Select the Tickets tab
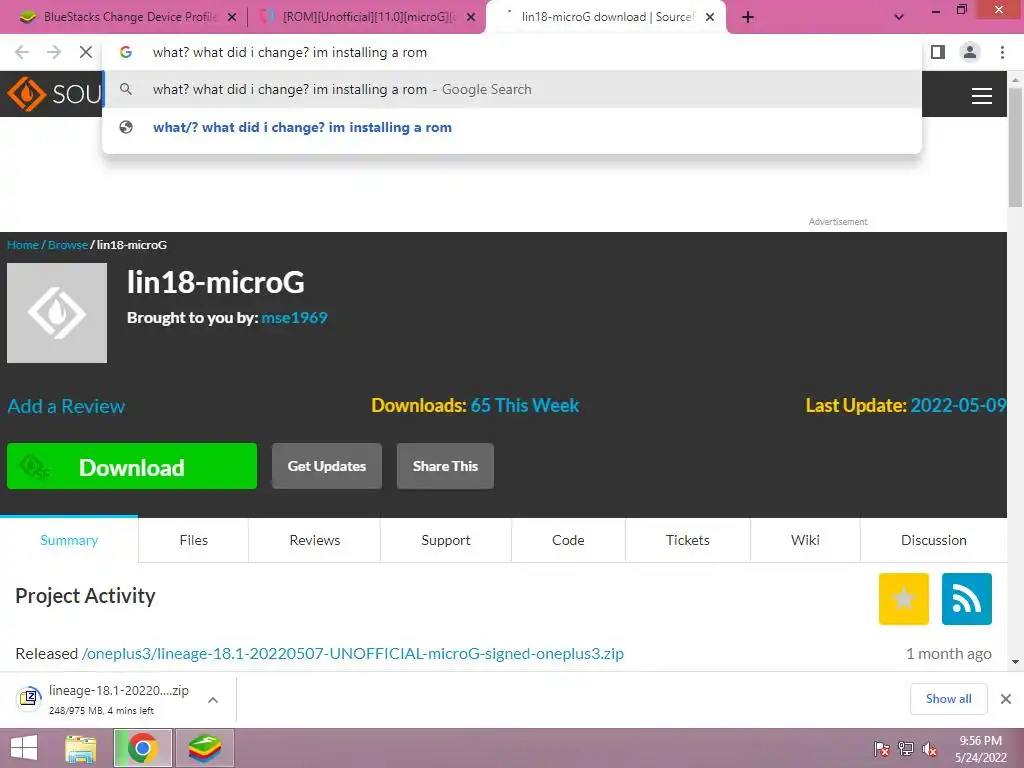Viewport: 1024px width, 768px height. tap(688, 540)
